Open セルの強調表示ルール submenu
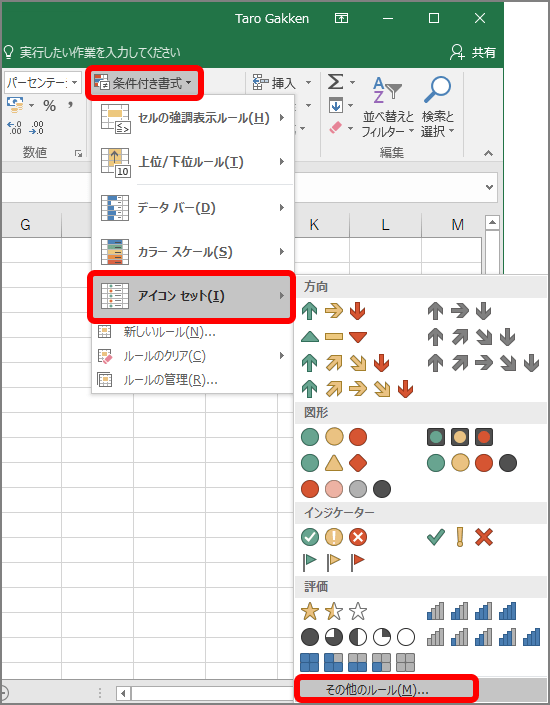Screen dimensions: 550x705 pos(192,118)
